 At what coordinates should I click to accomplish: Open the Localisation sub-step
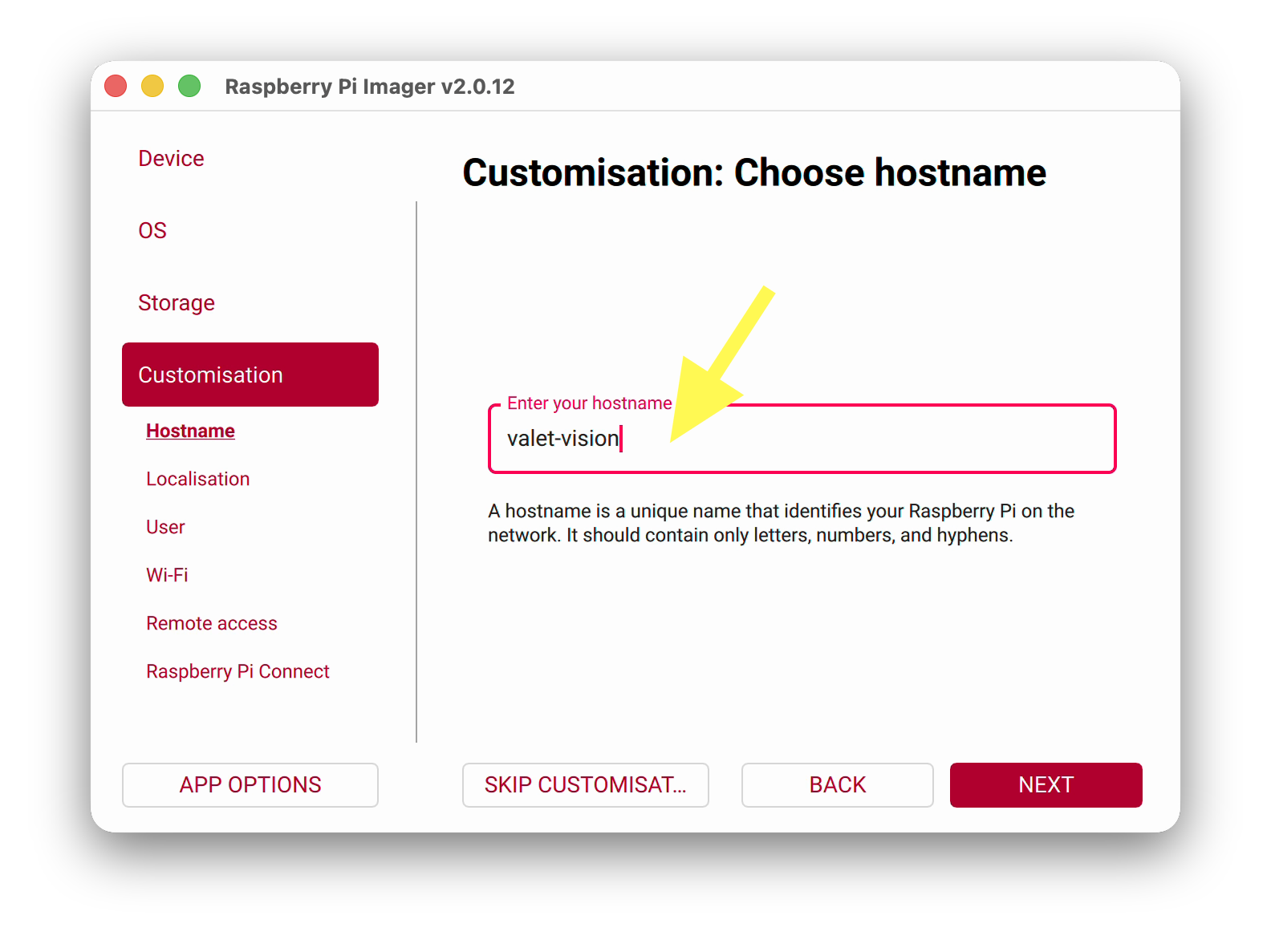197,479
